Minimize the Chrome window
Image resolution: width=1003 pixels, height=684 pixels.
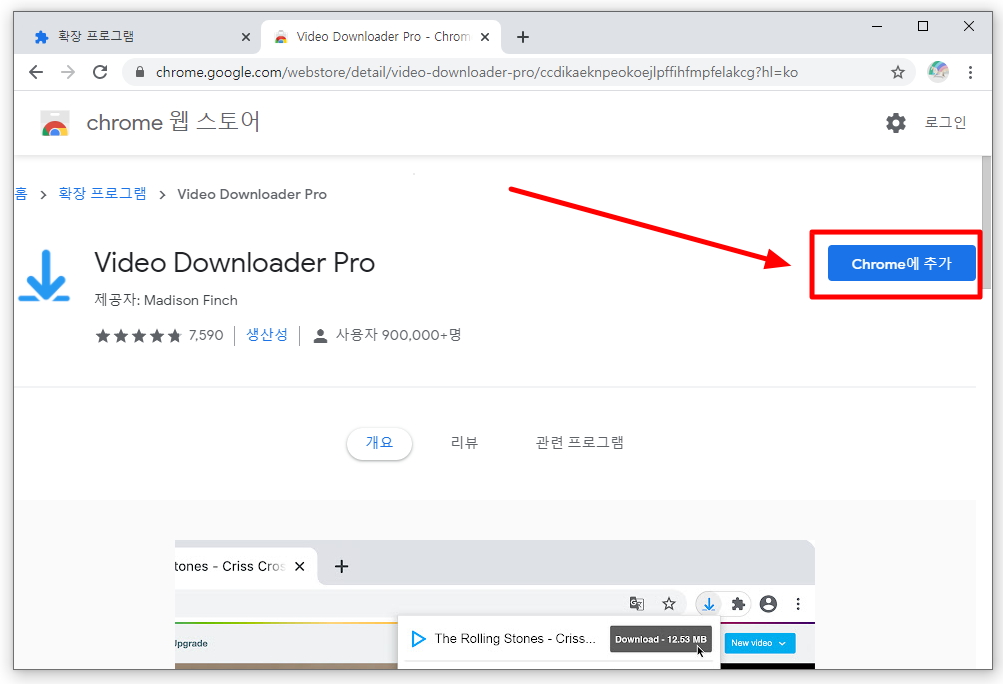click(x=877, y=26)
